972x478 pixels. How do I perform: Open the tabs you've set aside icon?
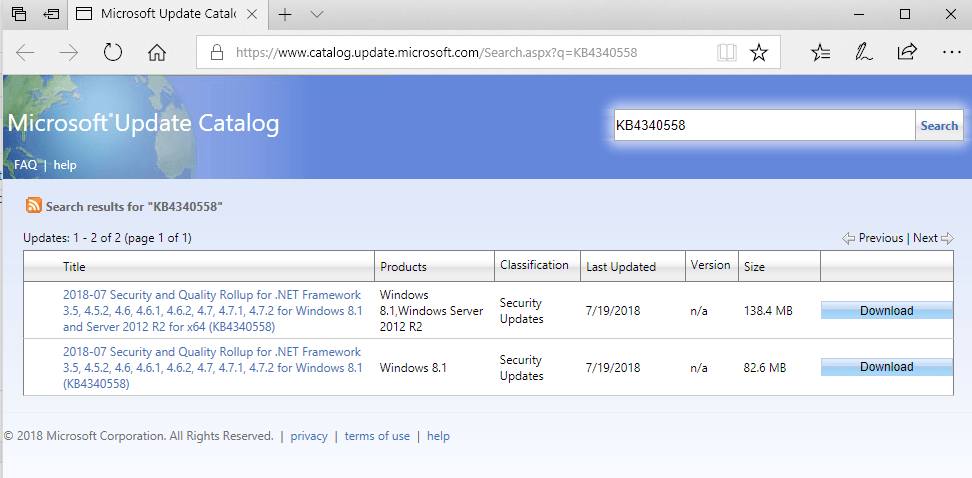point(19,14)
